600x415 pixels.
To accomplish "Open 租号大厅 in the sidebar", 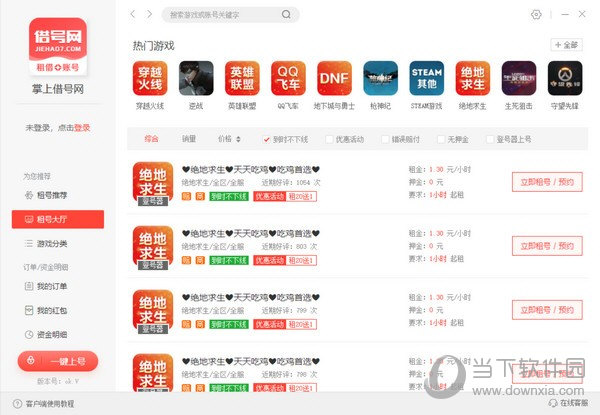I will 58,219.
